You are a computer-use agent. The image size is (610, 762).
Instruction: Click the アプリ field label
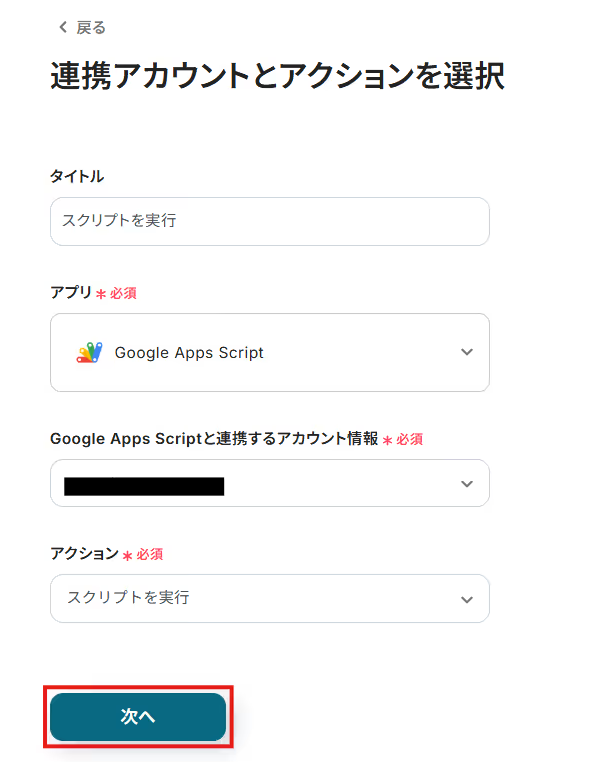[71, 293]
